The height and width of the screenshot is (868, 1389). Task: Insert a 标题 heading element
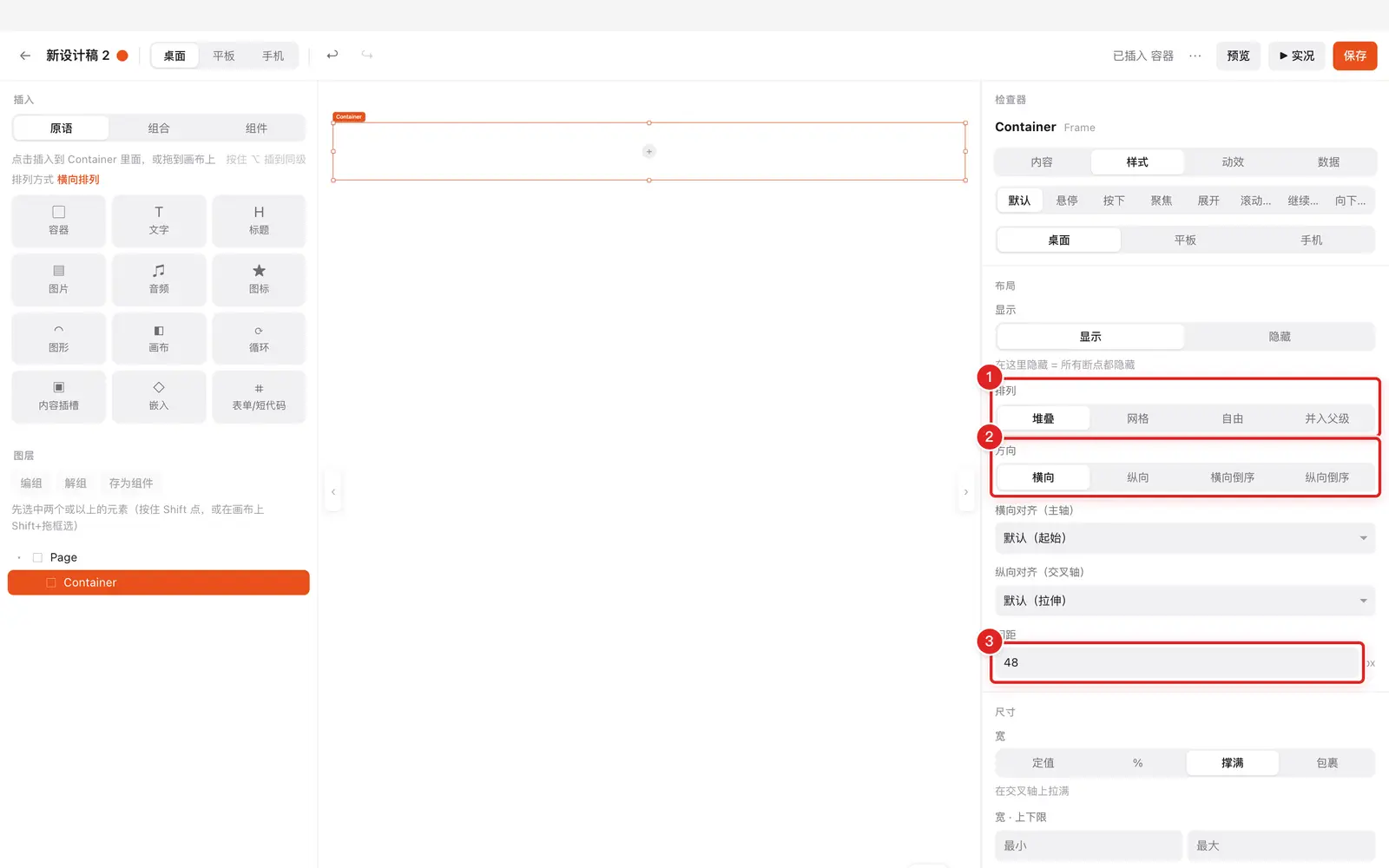click(x=259, y=220)
